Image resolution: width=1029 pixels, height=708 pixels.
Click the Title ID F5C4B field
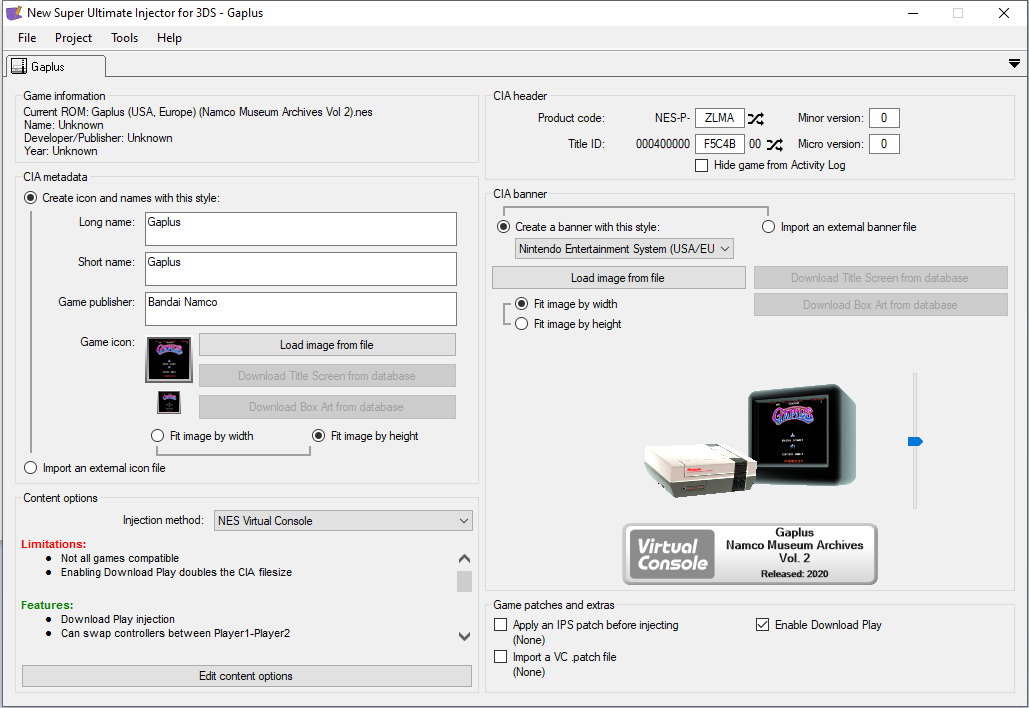[720, 144]
